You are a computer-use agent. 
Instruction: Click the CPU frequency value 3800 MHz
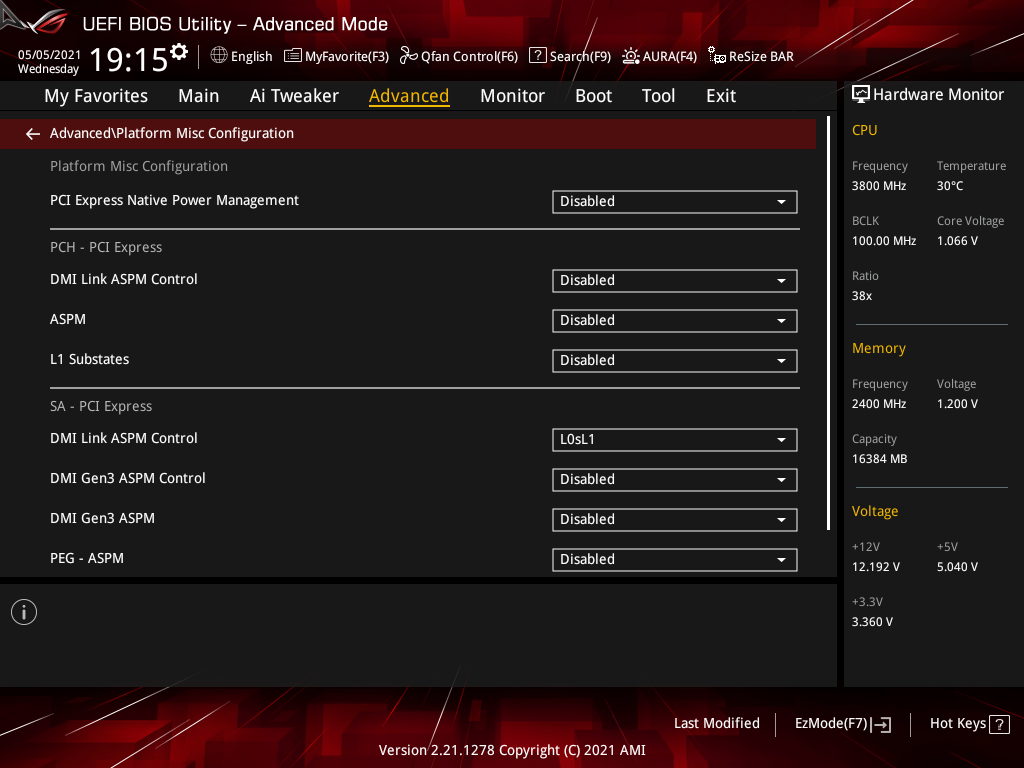point(879,186)
